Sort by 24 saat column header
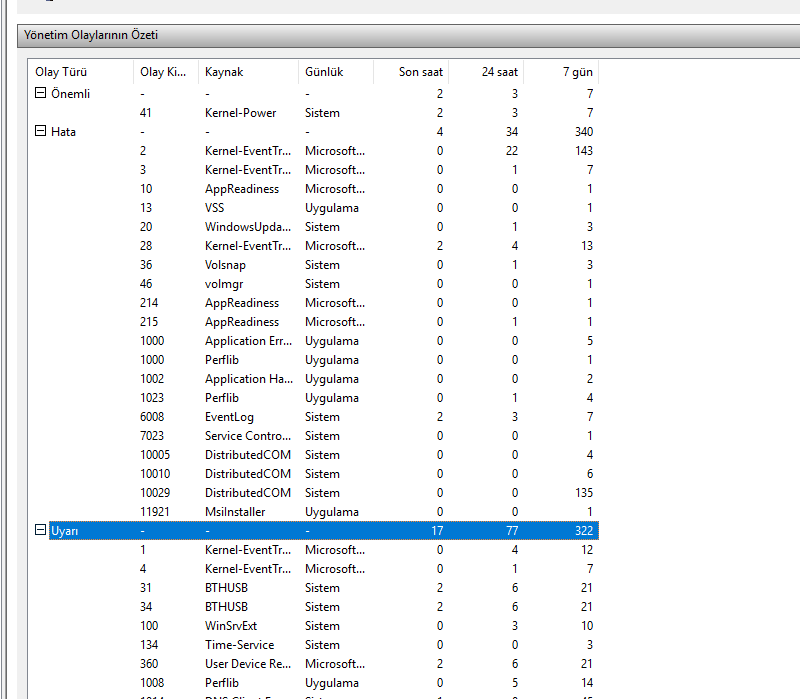 [486, 72]
